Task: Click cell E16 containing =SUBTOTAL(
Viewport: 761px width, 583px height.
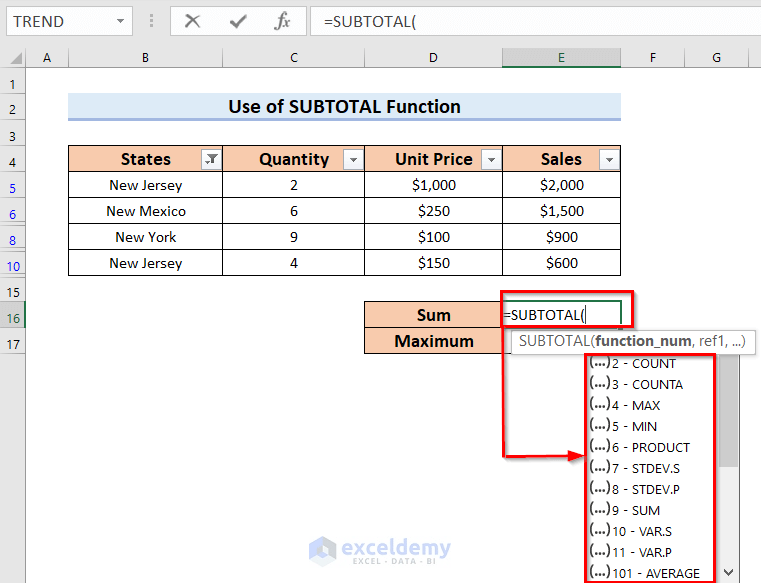Action: (562, 315)
